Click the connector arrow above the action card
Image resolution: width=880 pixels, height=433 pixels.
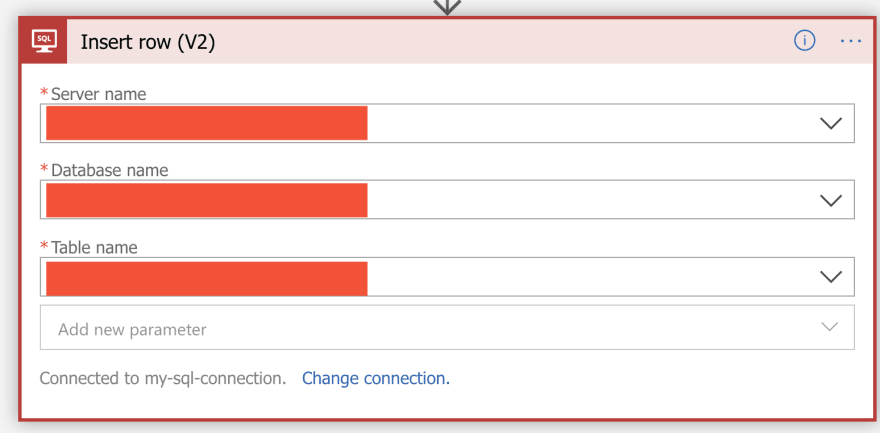pos(447,7)
